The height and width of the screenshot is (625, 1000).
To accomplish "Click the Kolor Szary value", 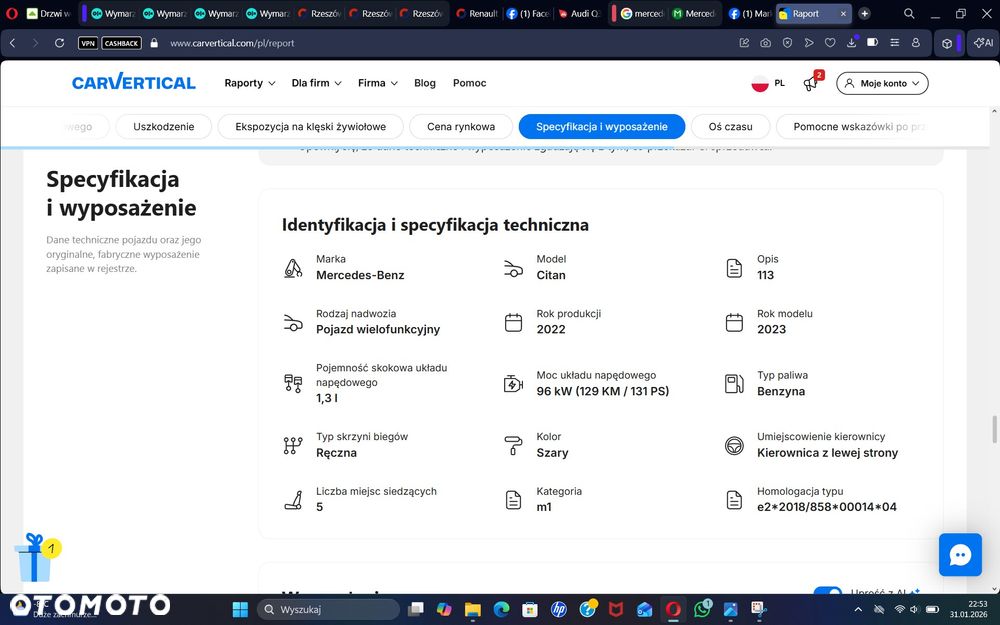I will click(552, 453).
